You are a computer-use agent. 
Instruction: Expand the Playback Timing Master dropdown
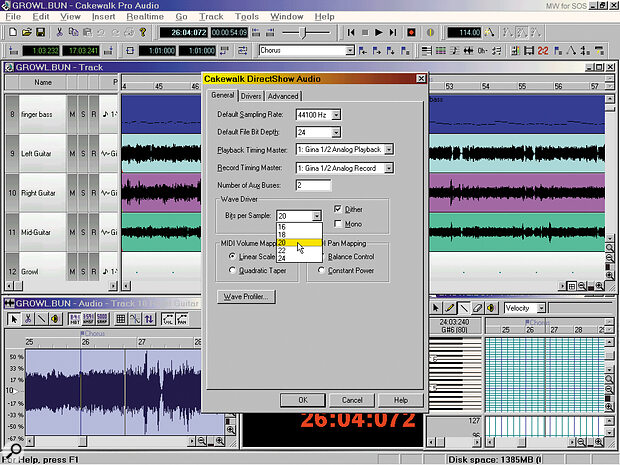(x=389, y=149)
